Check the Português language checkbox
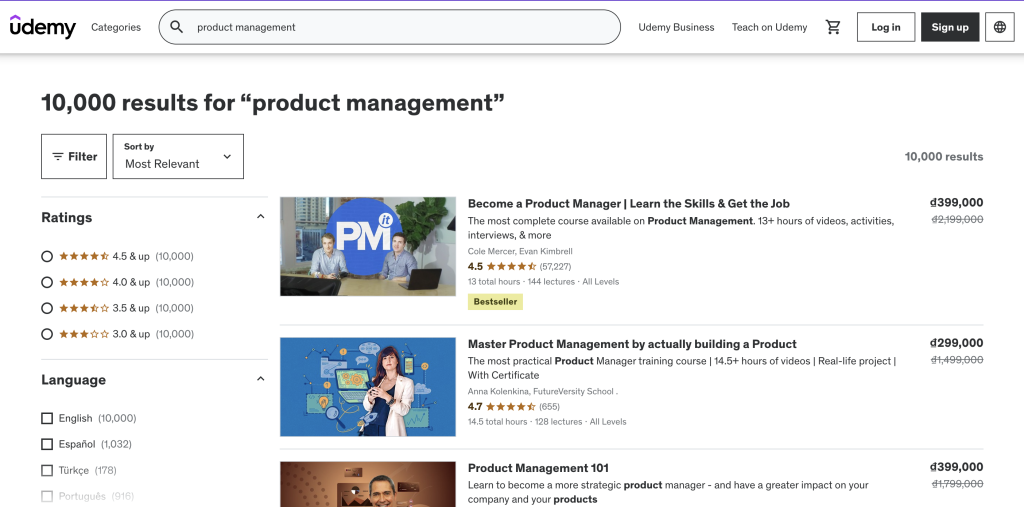Screen dimensions: 1024x507 47,496
